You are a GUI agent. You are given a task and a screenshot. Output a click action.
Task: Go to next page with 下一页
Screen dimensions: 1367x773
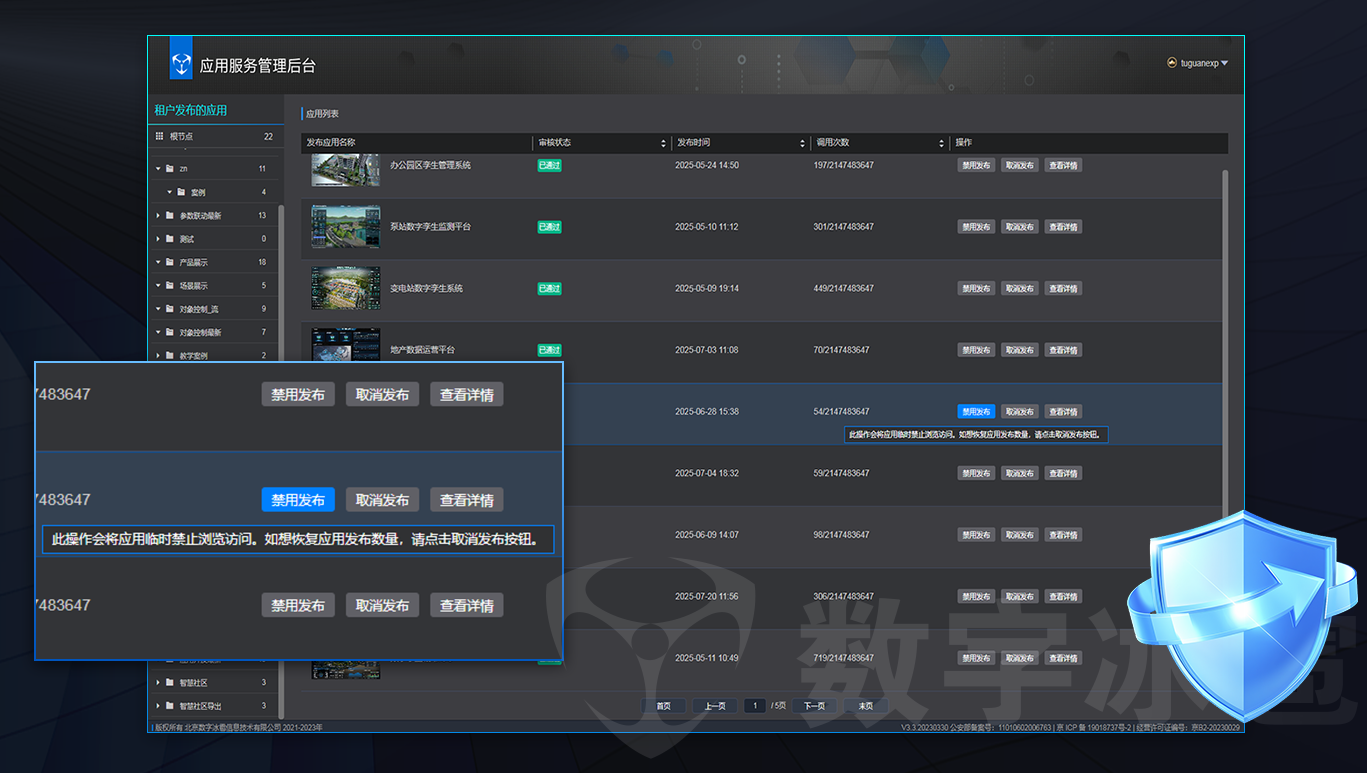814,706
